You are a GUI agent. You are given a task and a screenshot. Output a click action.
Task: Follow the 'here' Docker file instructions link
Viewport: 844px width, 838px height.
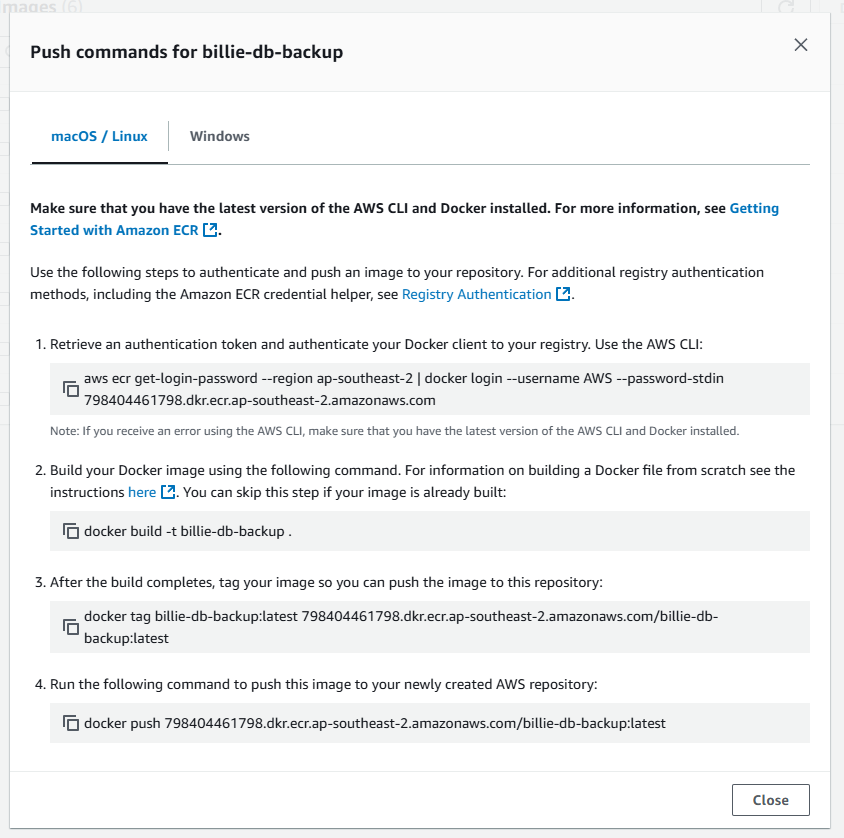coord(142,492)
